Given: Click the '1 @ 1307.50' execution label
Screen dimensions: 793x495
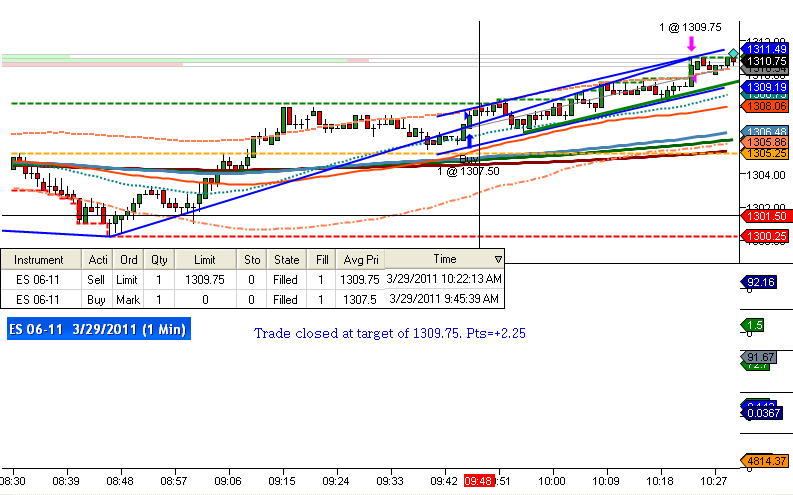Looking at the screenshot, I should point(468,171).
